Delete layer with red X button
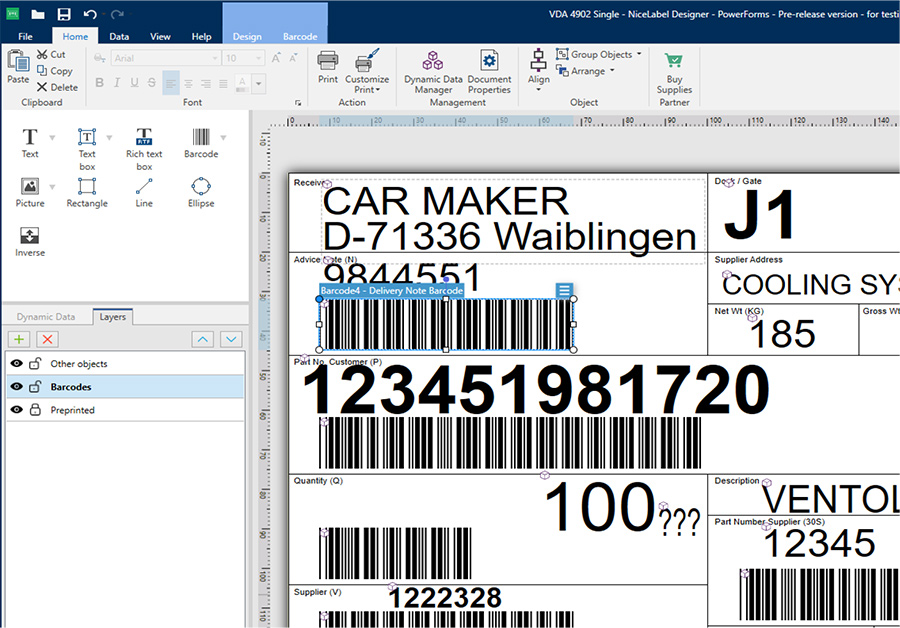 coord(47,339)
